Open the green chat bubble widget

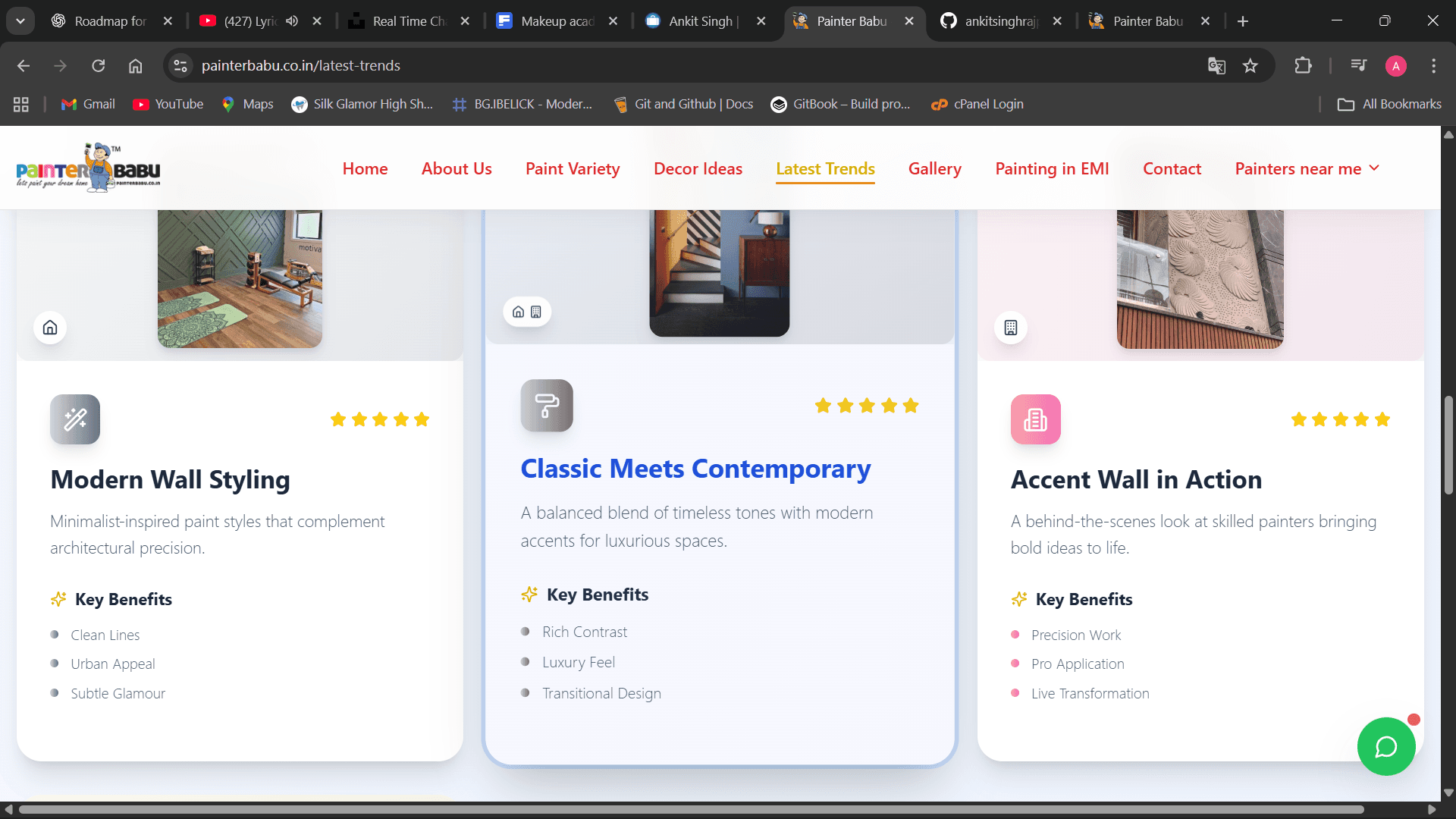1385,747
